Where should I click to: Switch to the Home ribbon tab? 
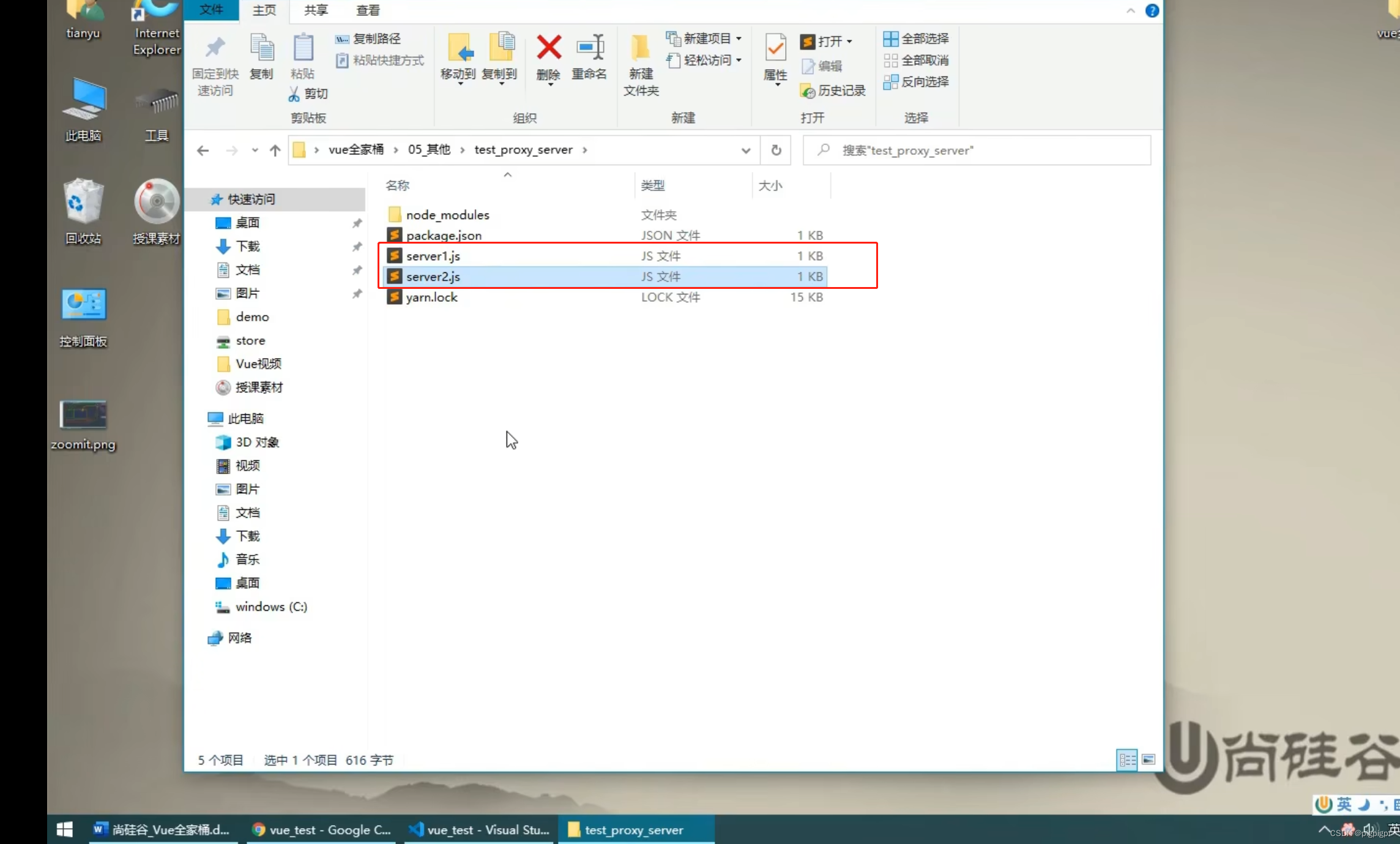pyautogui.click(x=264, y=10)
